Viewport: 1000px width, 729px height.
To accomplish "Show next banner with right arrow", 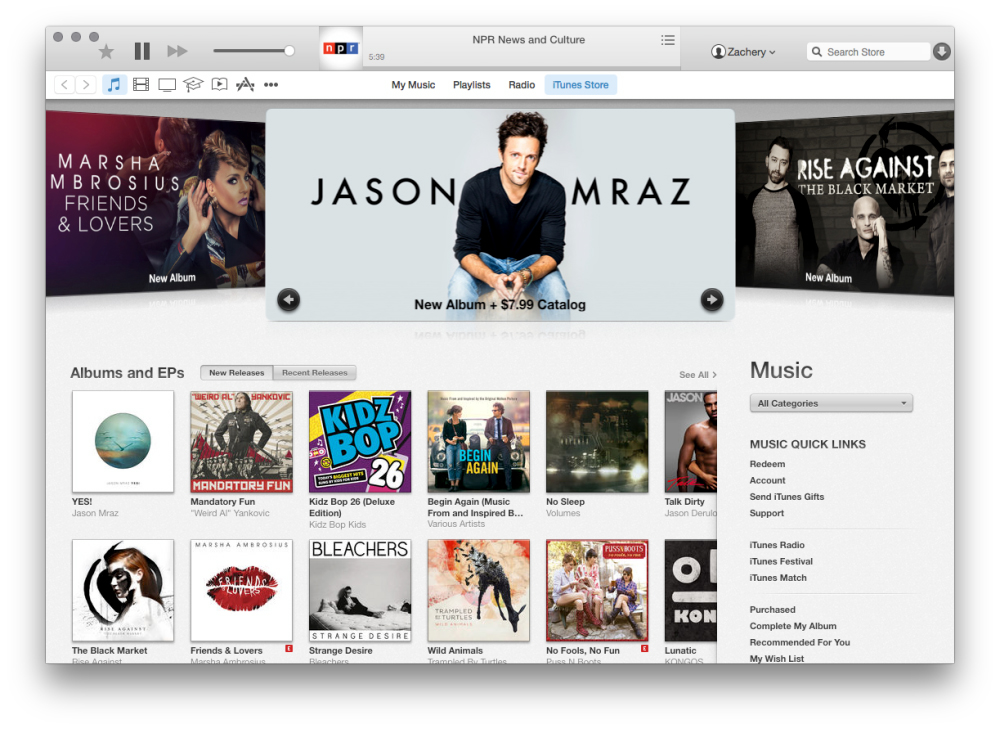I will 712,299.
